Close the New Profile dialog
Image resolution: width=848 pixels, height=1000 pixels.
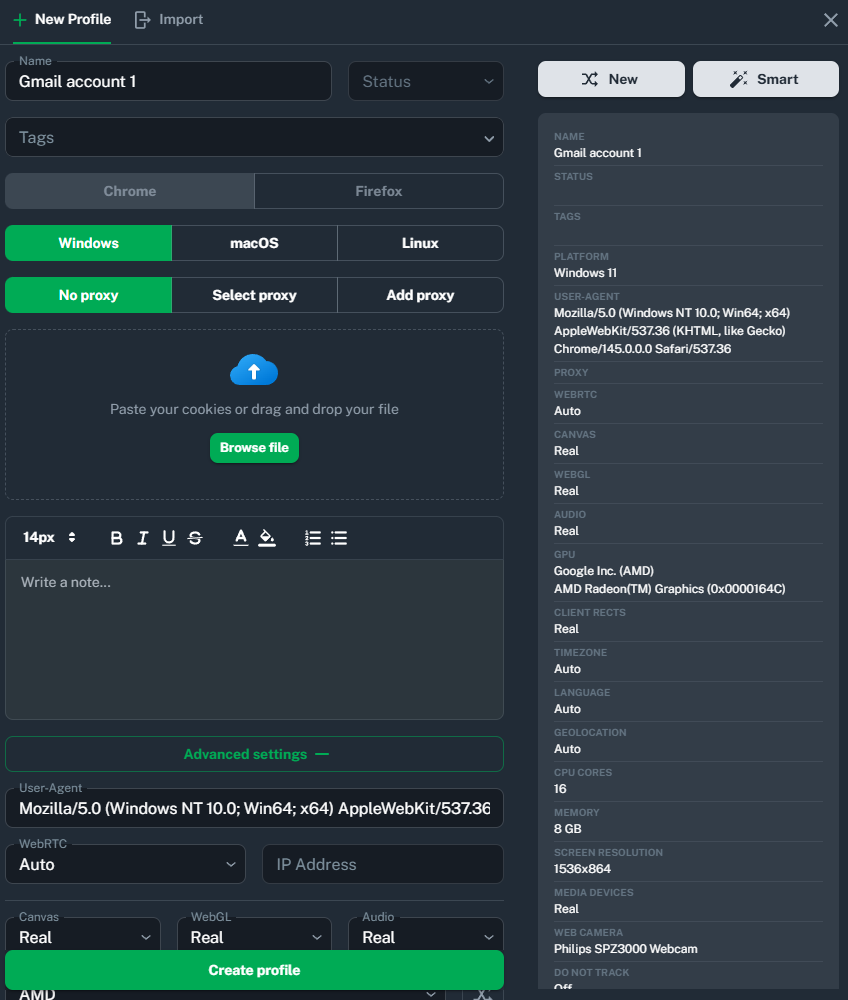[830, 20]
